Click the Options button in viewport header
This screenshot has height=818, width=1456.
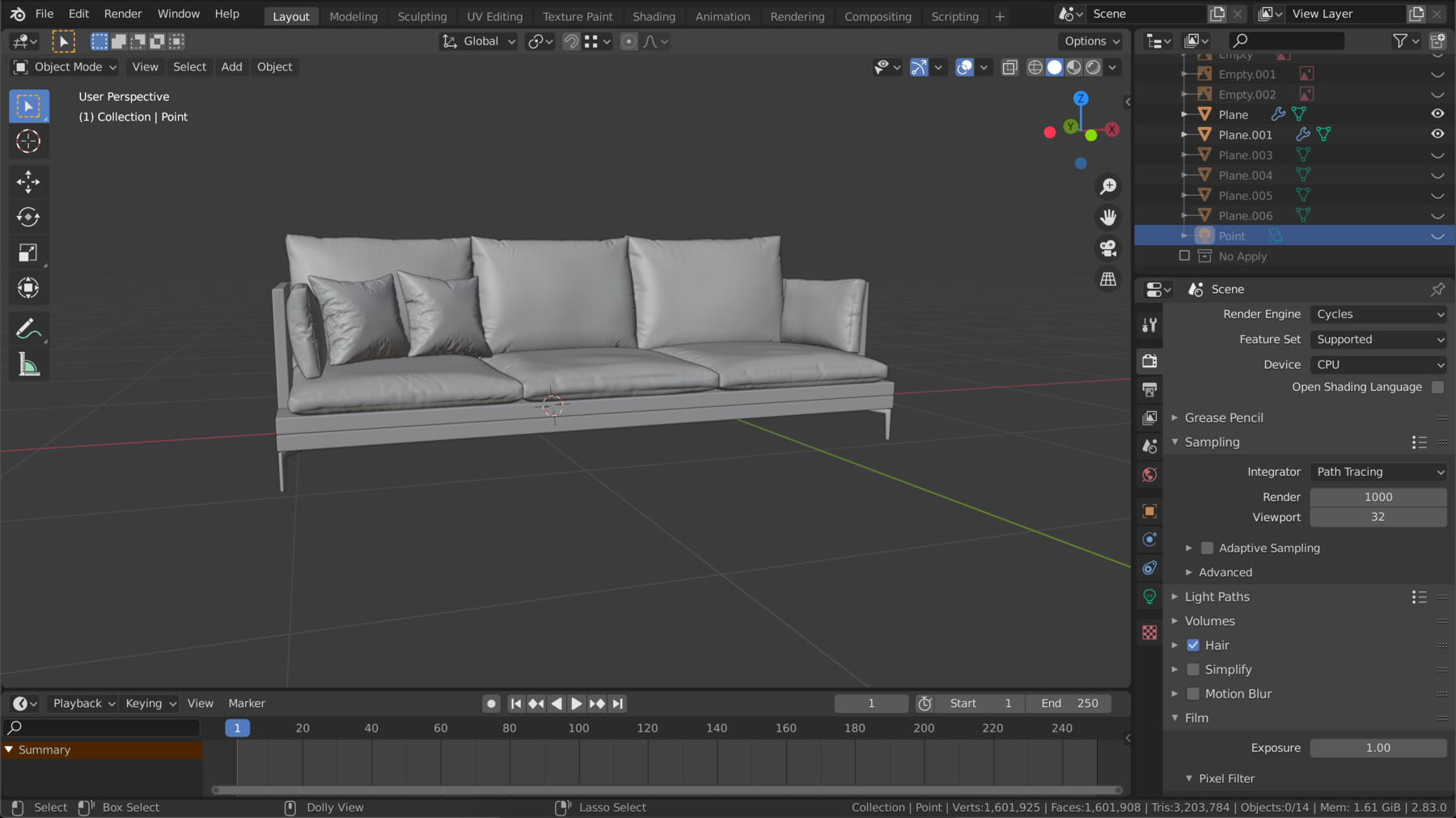pos(1090,40)
